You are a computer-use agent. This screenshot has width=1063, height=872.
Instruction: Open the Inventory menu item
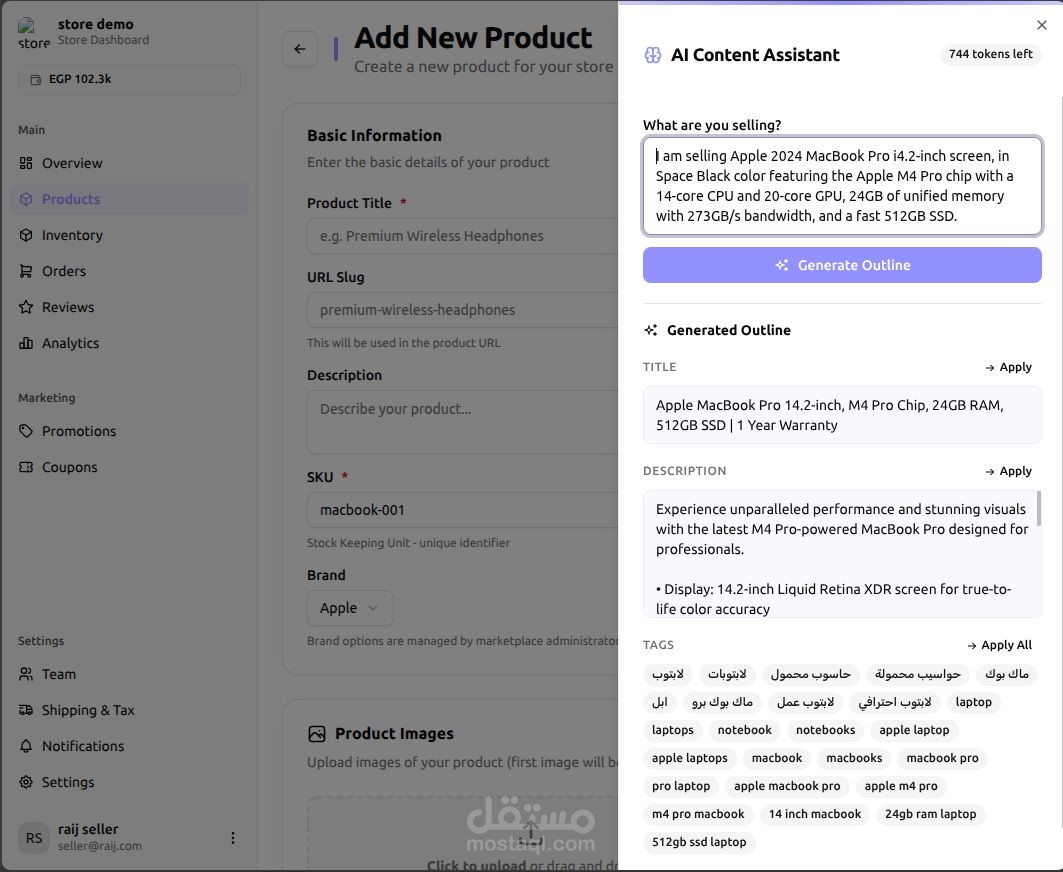(x=129, y=235)
